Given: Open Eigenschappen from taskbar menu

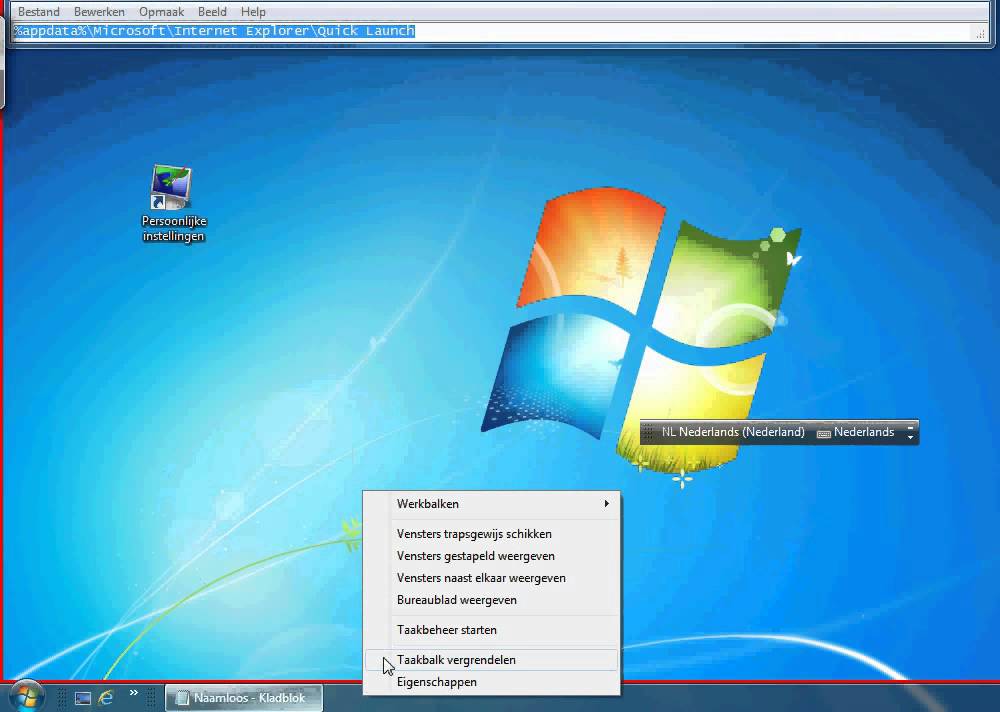Looking at the screenshot, I should click(x=491, y=682).
